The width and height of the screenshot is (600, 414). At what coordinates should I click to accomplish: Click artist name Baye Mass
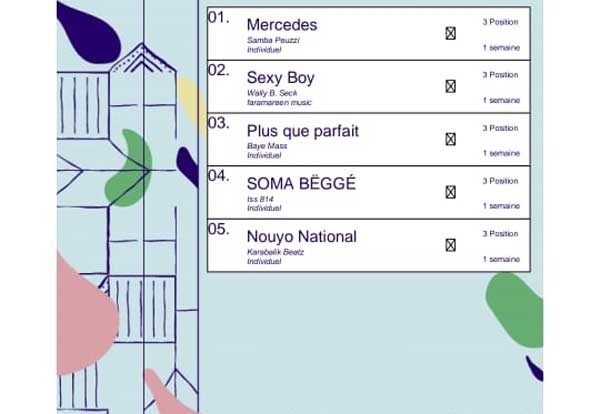click(267, 146)
